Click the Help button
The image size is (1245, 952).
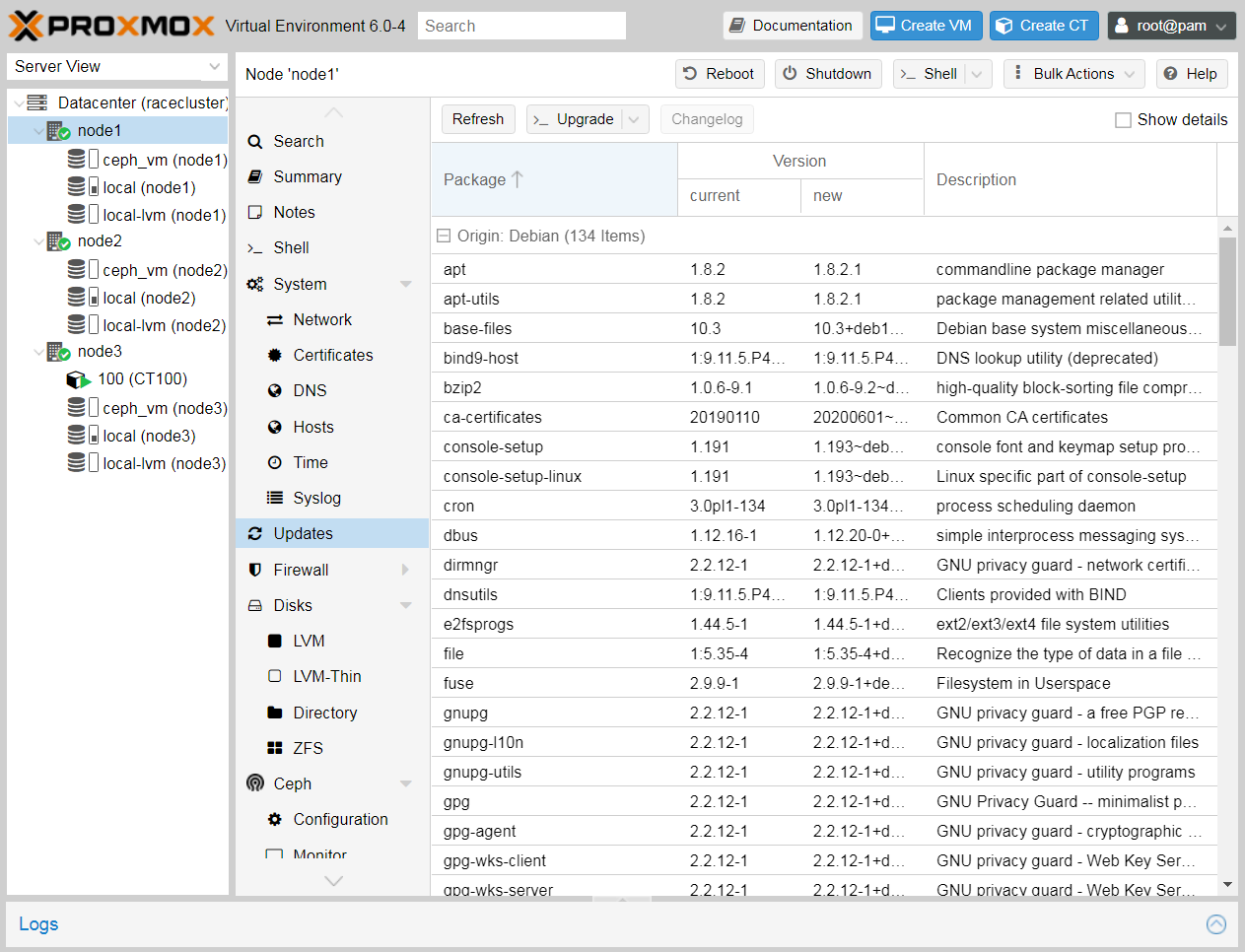click(1191, 74)
